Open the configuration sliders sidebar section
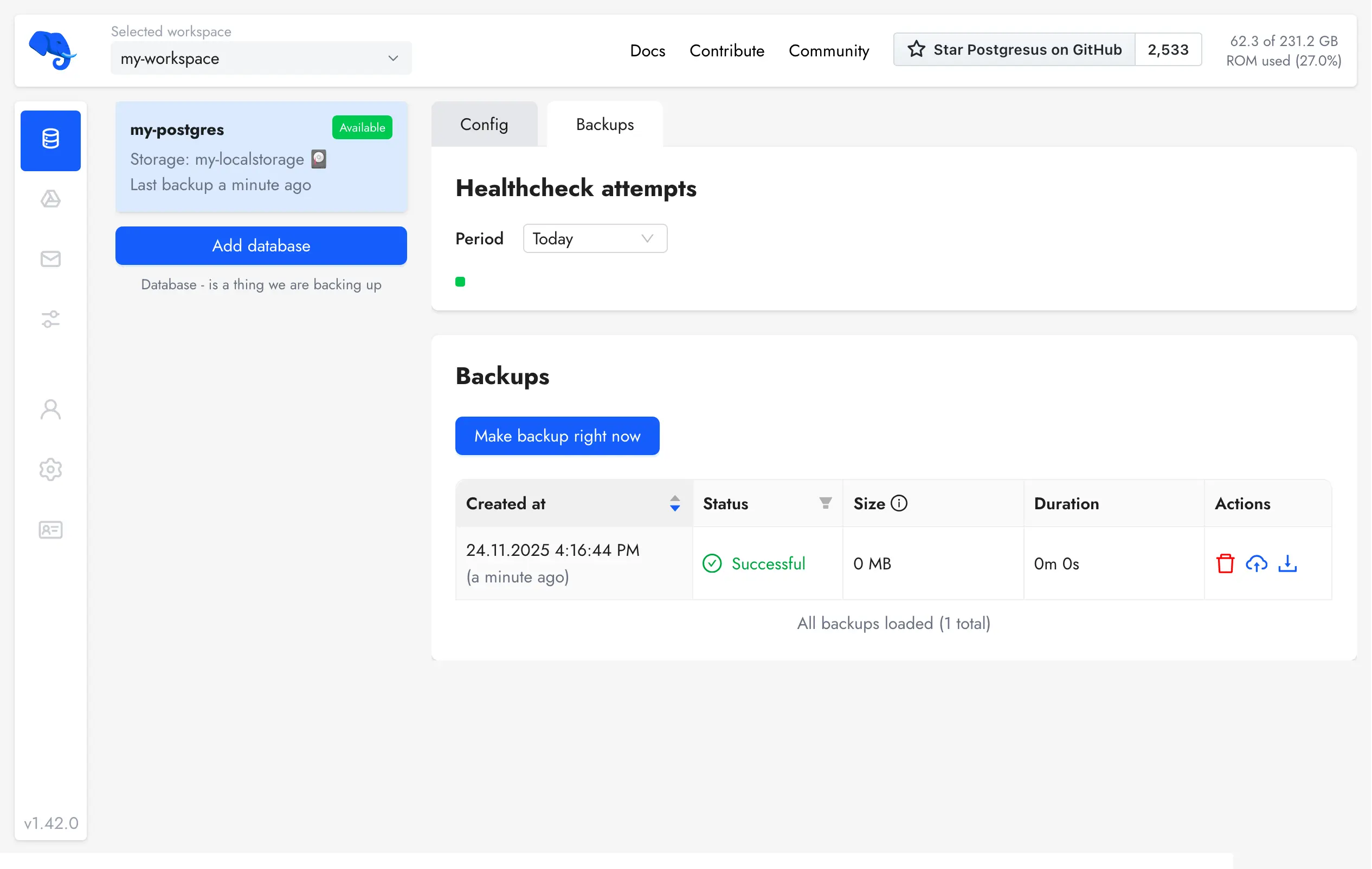The width and height of the screenshot is (1372, 869). pos(50,319)
